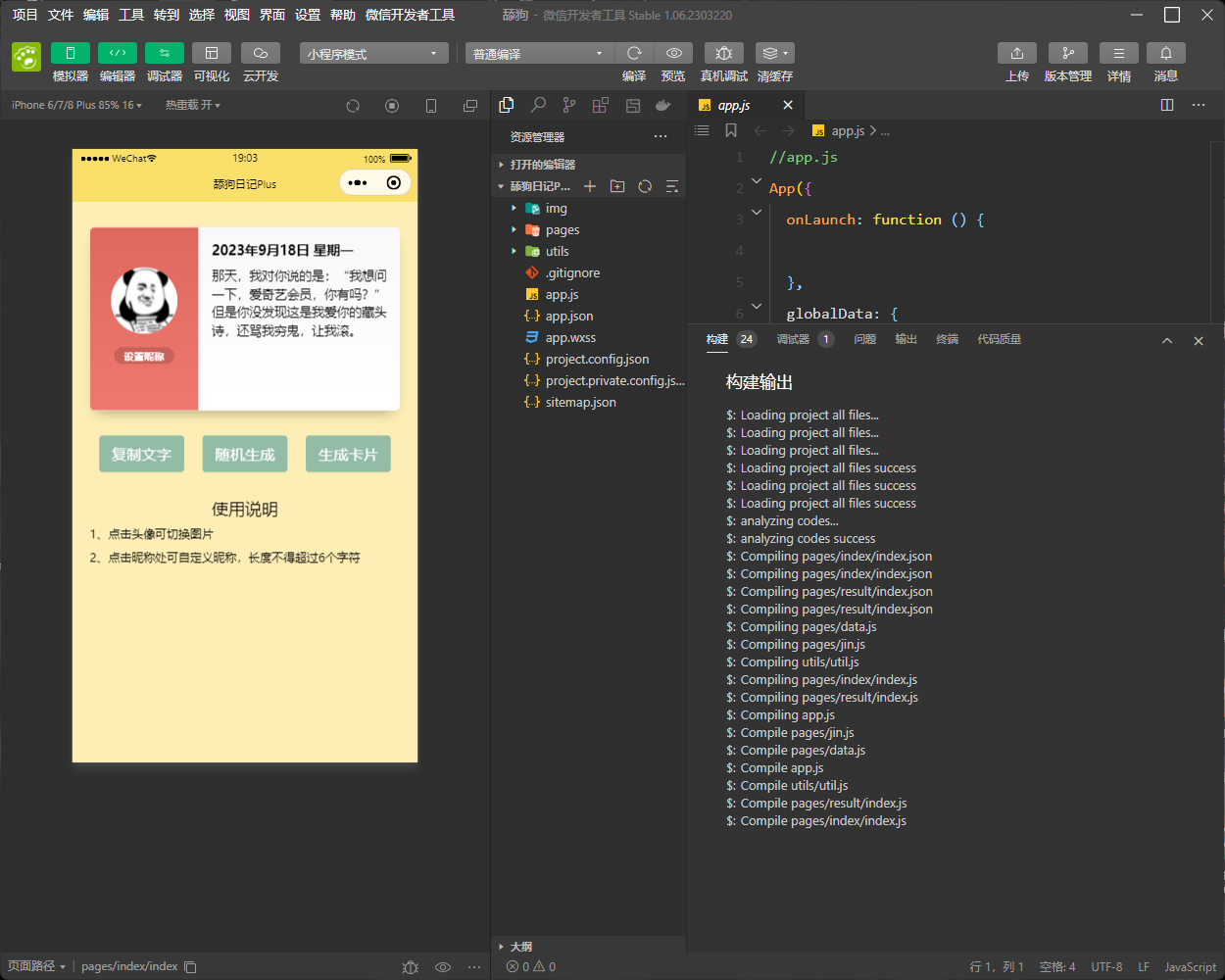The width and height of the screenshot is (1225, 980).
Task: Open the mini program capsule menu dots
Action: pos(358,183)
